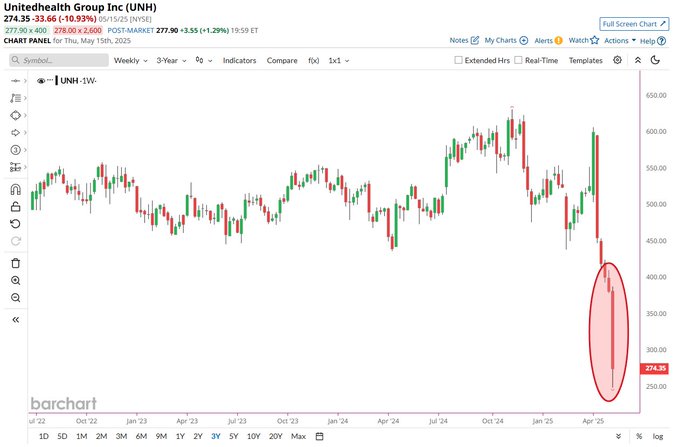Zoom out of the chart

point(16,298)
